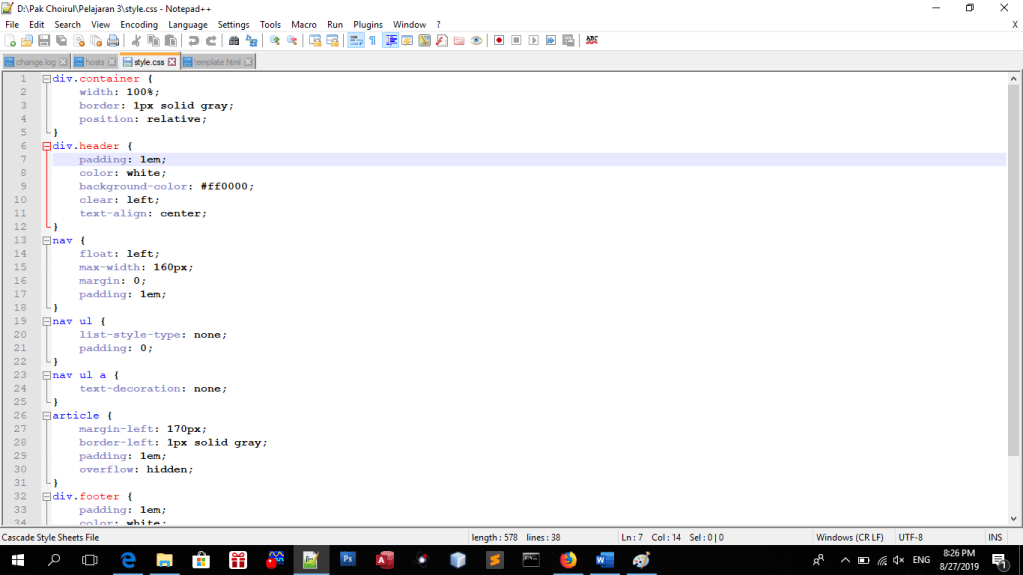This screenshot has height=575, width=1023.
Task: Click the Zoom In toolbar icon
Action: click(x=275, y=41)
